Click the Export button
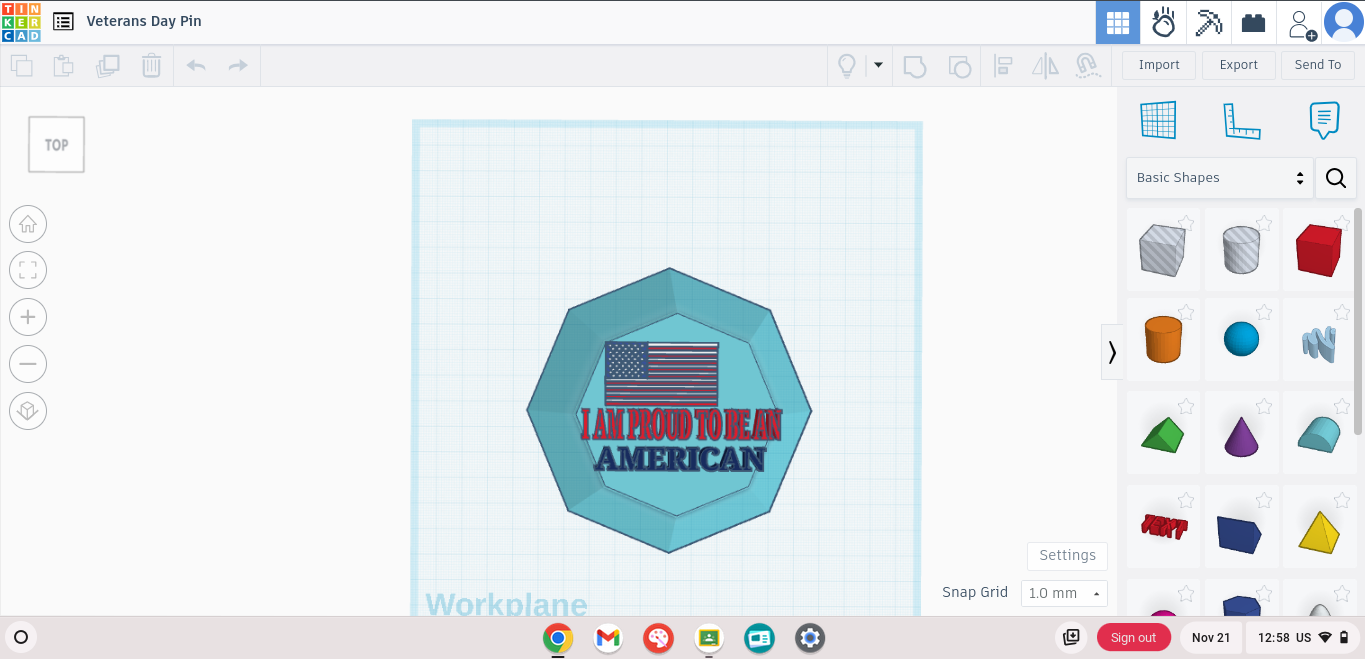The image size is (1365, 659). click(1238, 65)
